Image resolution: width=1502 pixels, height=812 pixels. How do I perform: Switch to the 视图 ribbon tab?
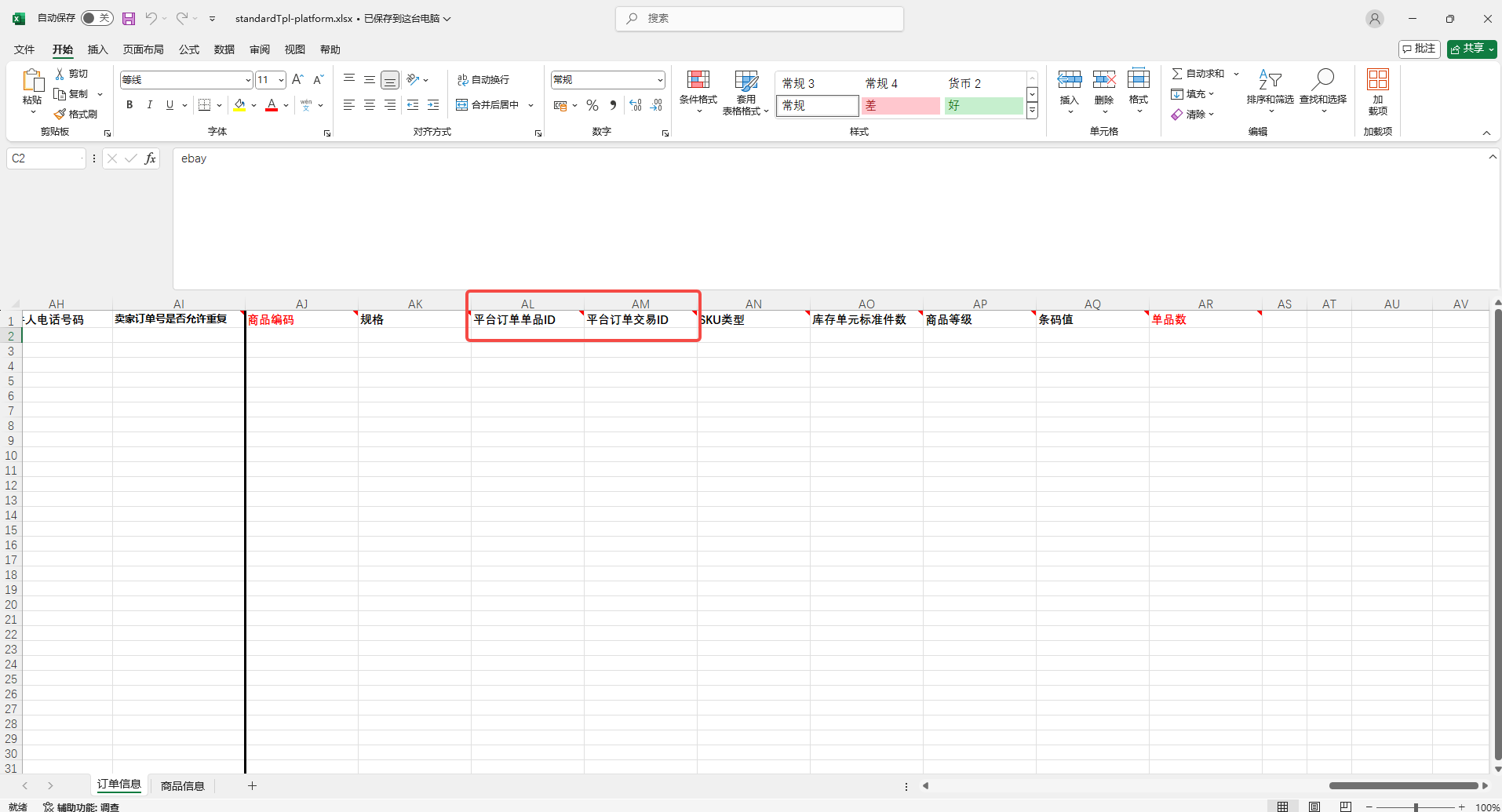[x=294, y=49]
